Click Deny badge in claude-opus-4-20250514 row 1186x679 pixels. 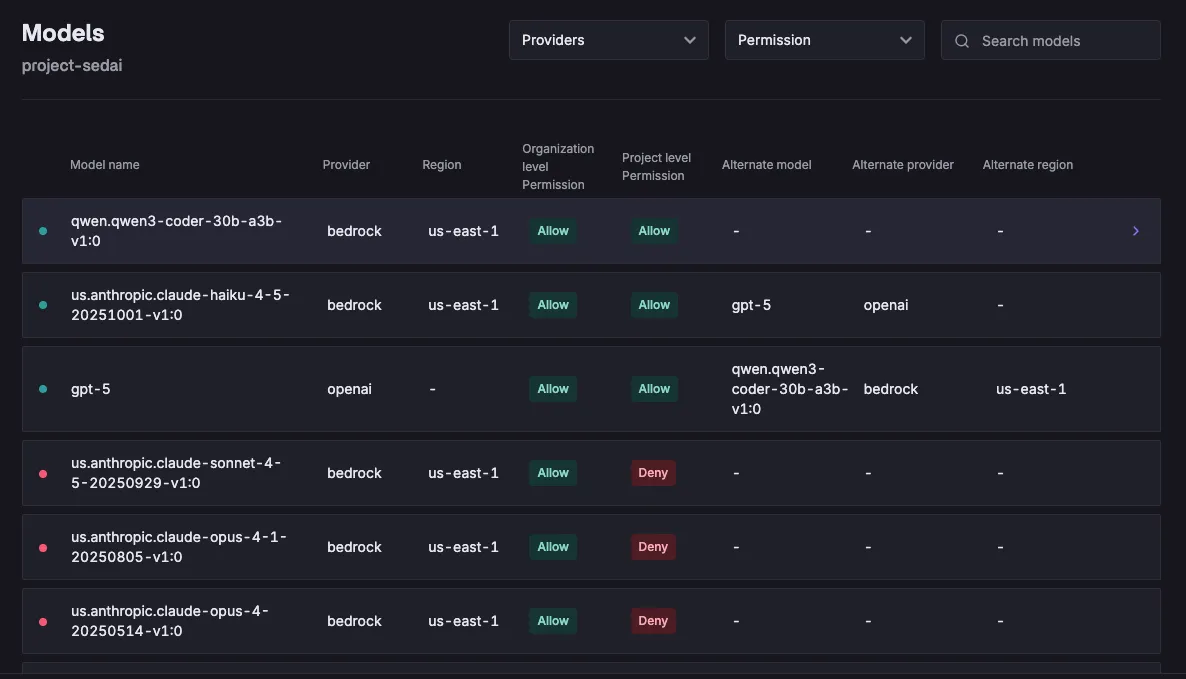[653, 621]
